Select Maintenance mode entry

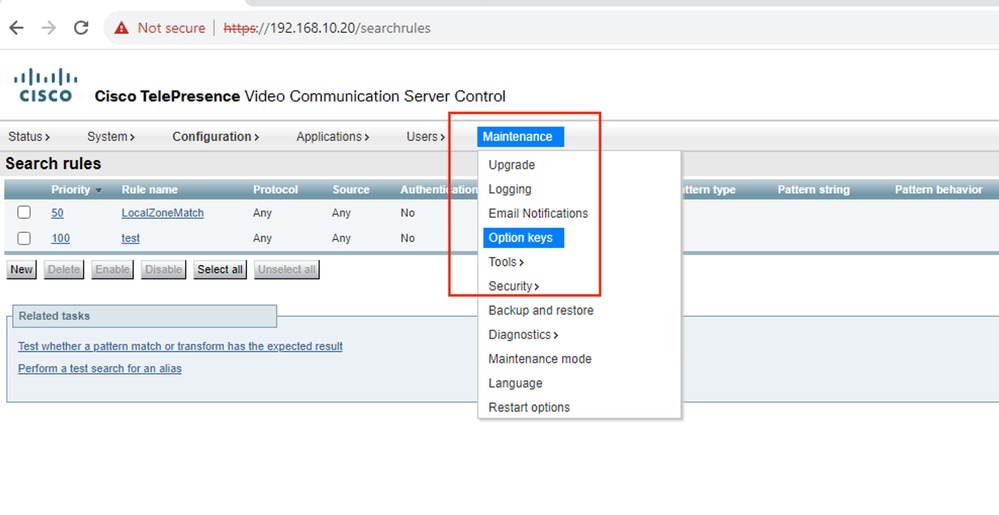(x=540, y=359)
